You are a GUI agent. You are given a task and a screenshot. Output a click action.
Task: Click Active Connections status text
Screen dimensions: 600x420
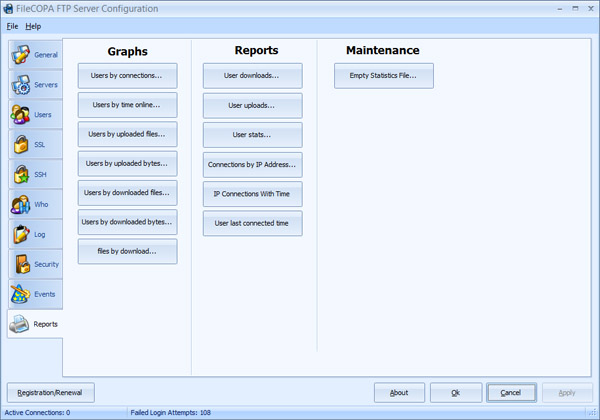click(x=37, y=413)
